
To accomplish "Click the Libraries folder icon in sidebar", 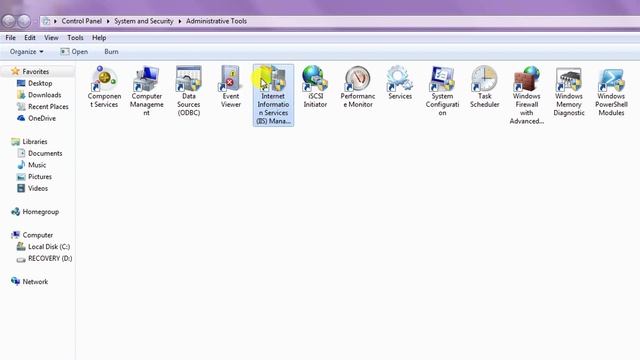I will 16,142.
